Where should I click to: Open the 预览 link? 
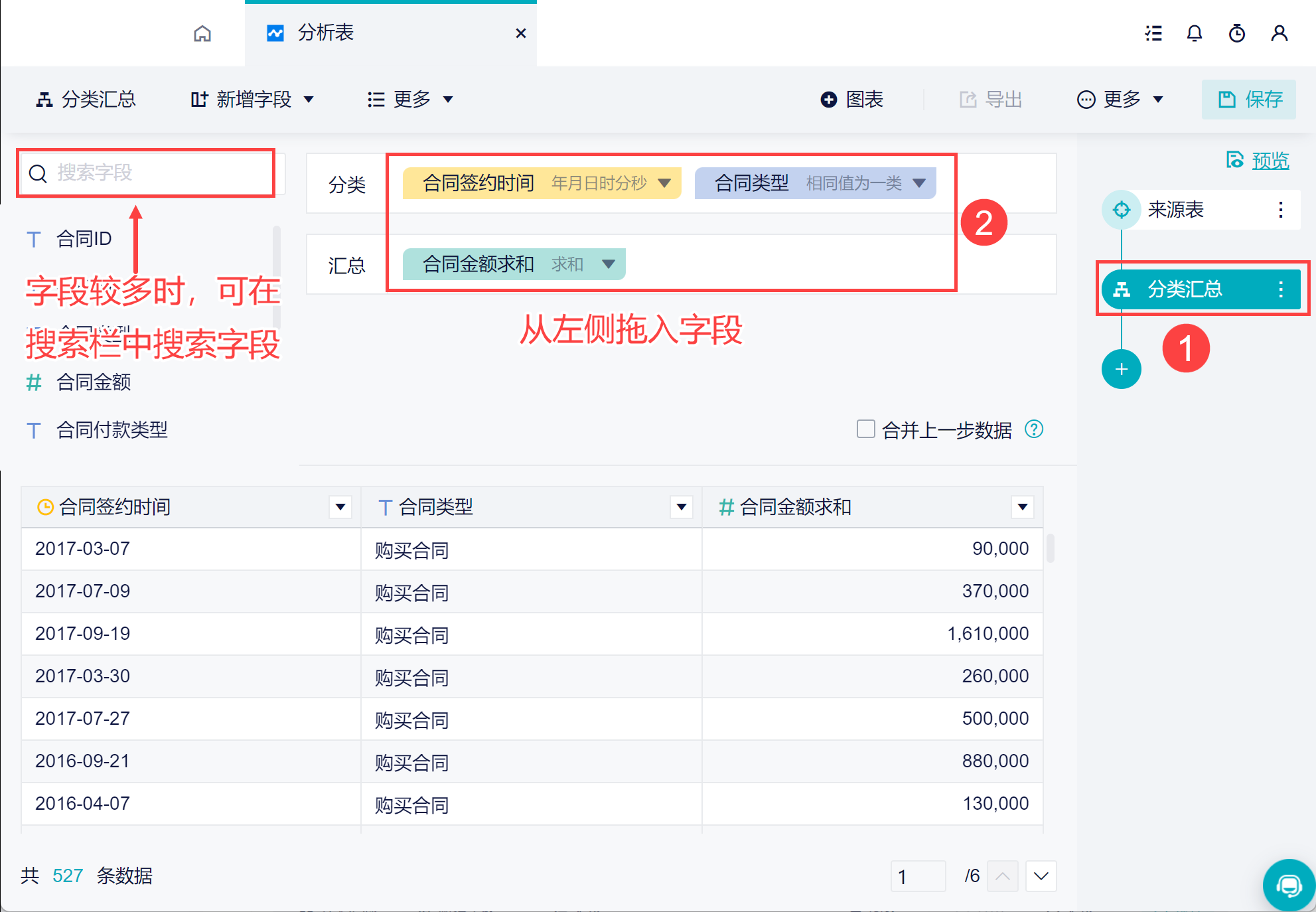click(1270, 160)
